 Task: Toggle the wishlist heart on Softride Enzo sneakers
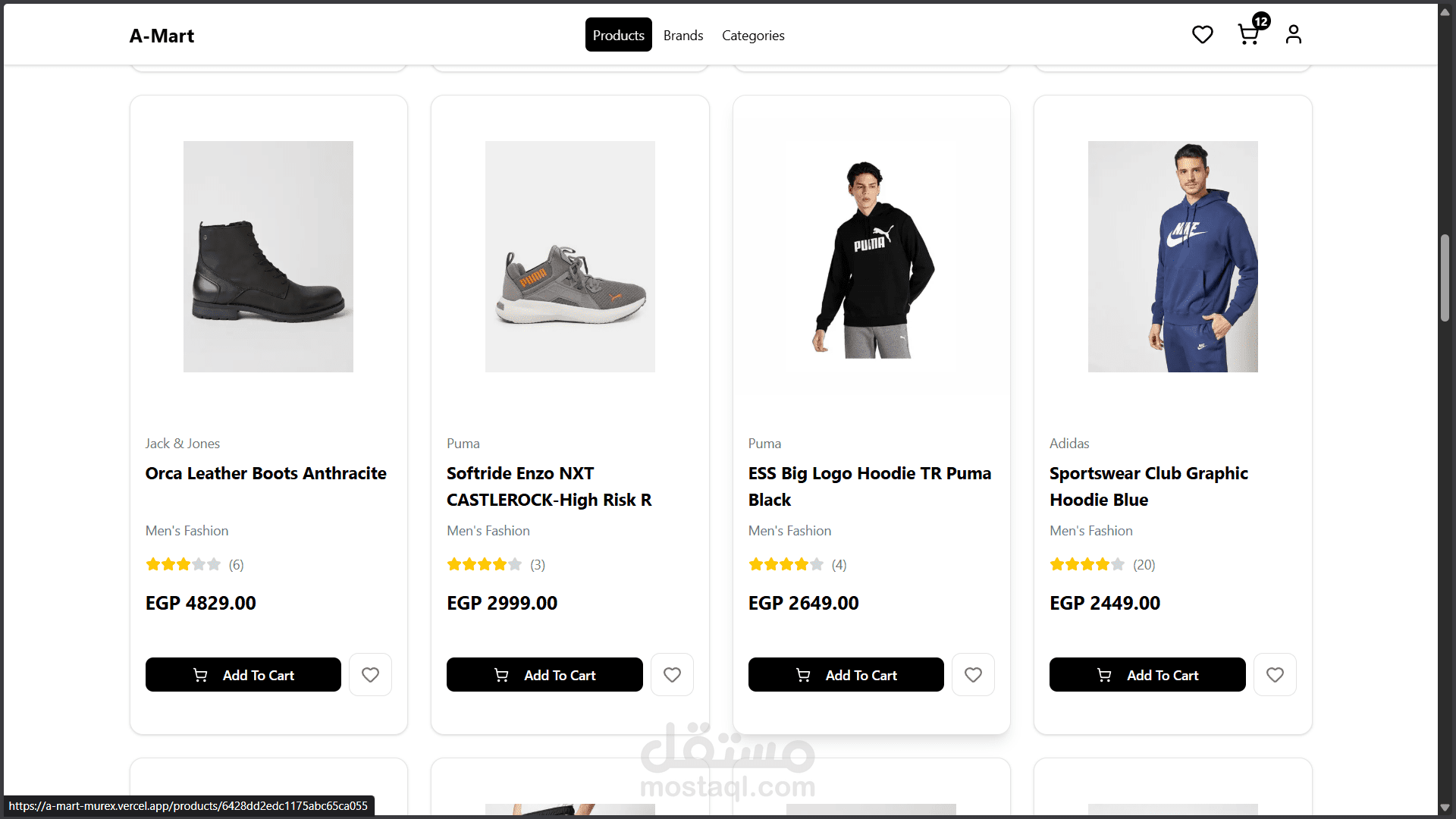pyautogui.click(x=672, y=674)
